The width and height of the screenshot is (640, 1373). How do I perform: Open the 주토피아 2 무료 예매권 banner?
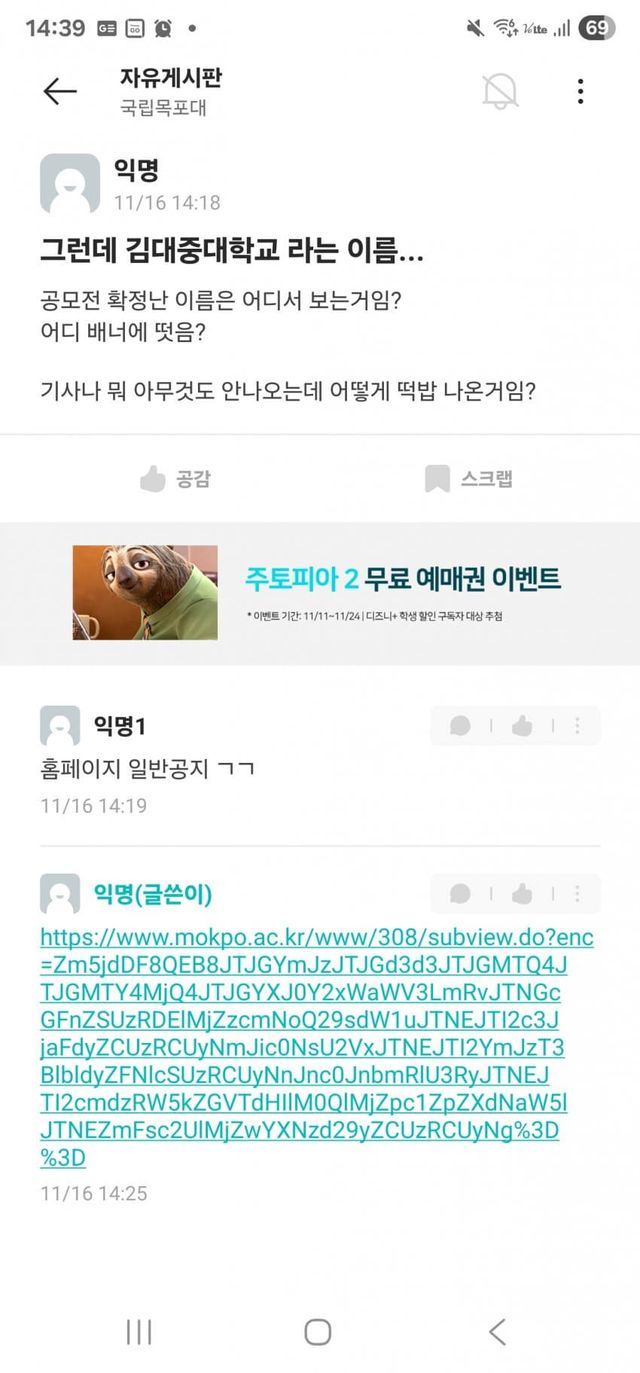tap(320, 592)
